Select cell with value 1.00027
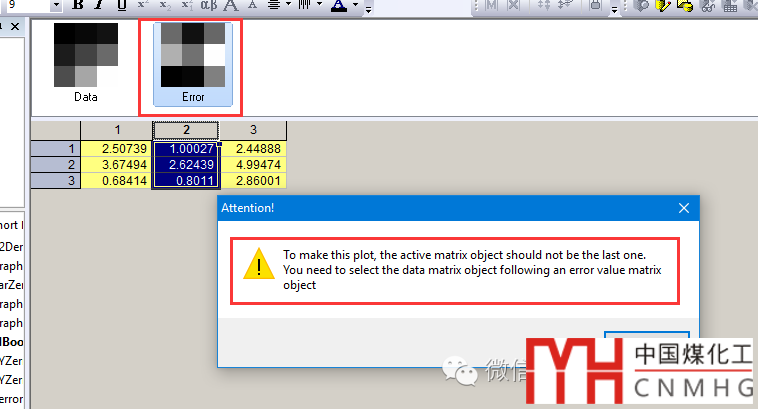The width and height of the screenshot is (758, 409). (186, 148)
